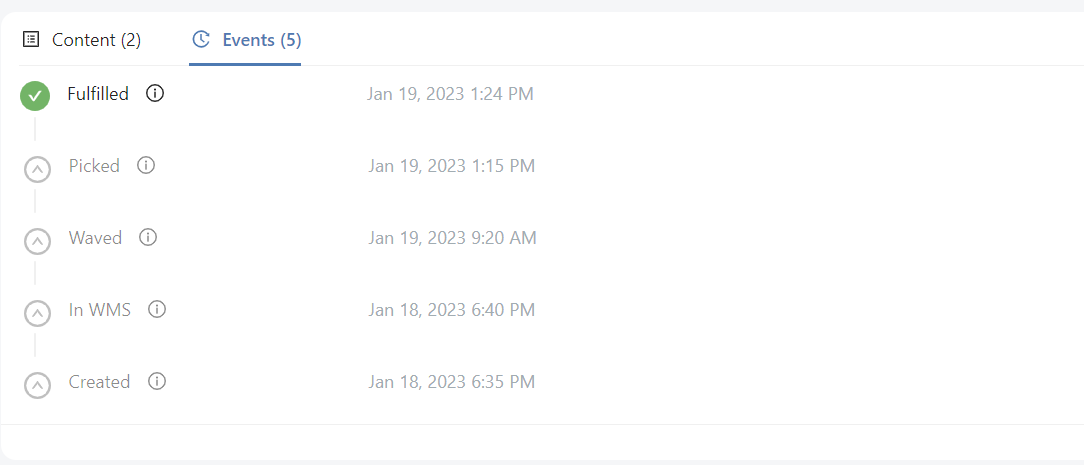Click the Fulfilled timestamp Jan 19, 1:24 PM
The width and height of the screenshot is (1084, 465).
(x=450, y=94)
